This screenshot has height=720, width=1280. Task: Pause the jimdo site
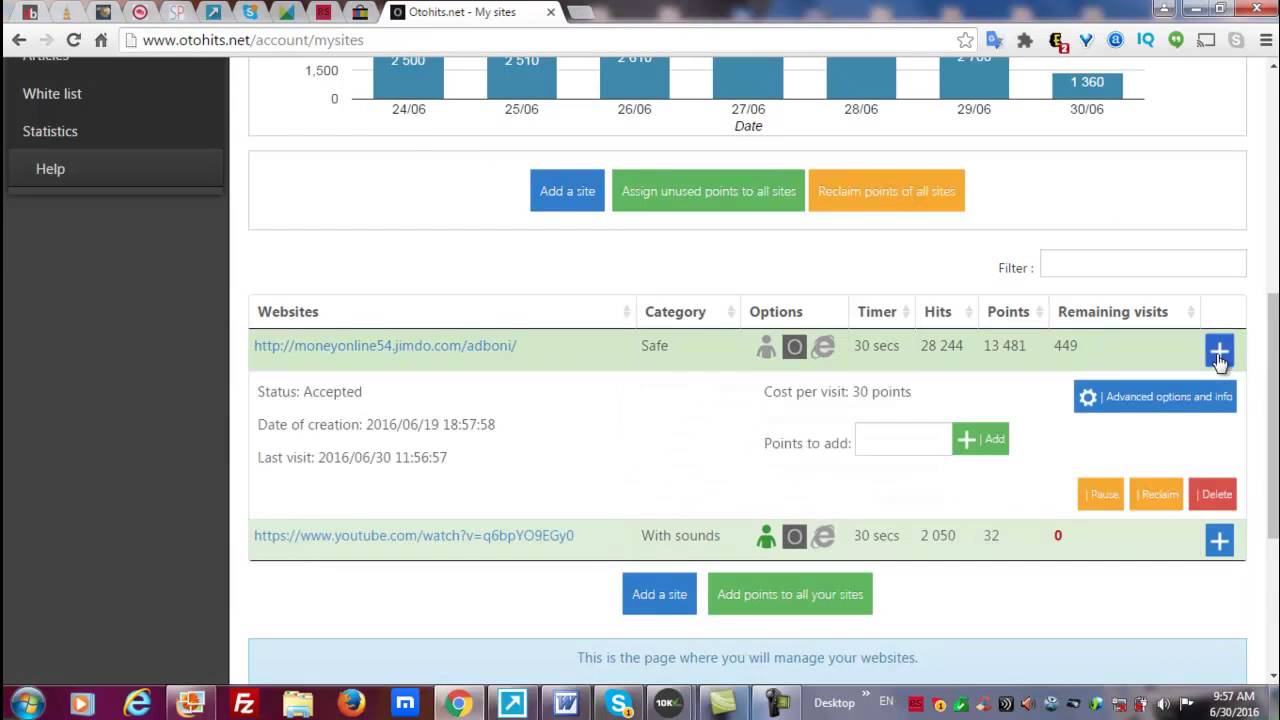point(1101,494)
